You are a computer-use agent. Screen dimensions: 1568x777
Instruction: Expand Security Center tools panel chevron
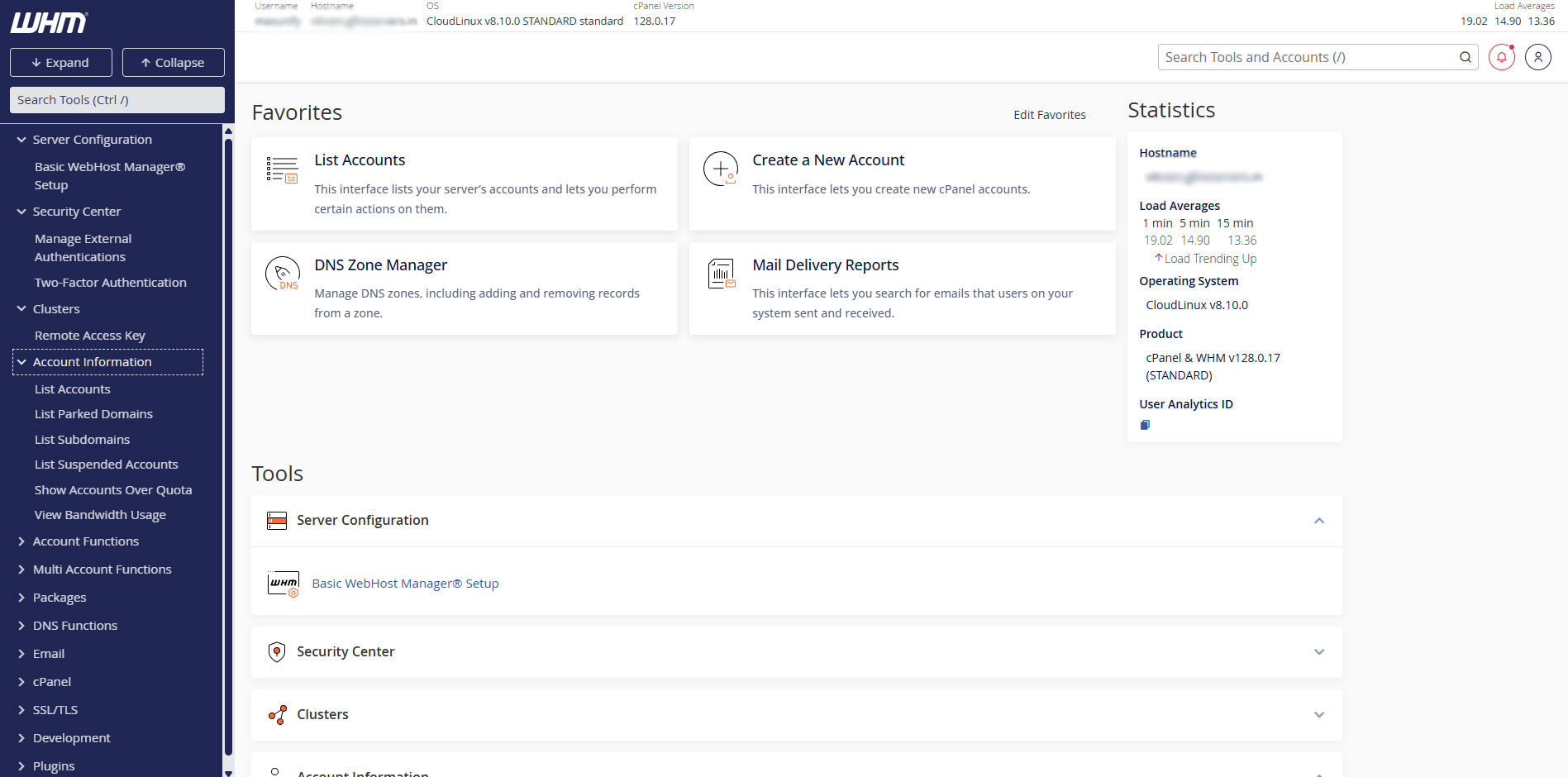(x=1319, y=652)
